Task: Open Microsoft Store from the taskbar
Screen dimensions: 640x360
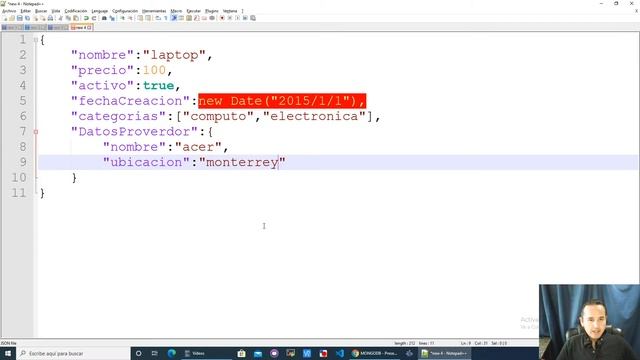Action: click(241, 353)
